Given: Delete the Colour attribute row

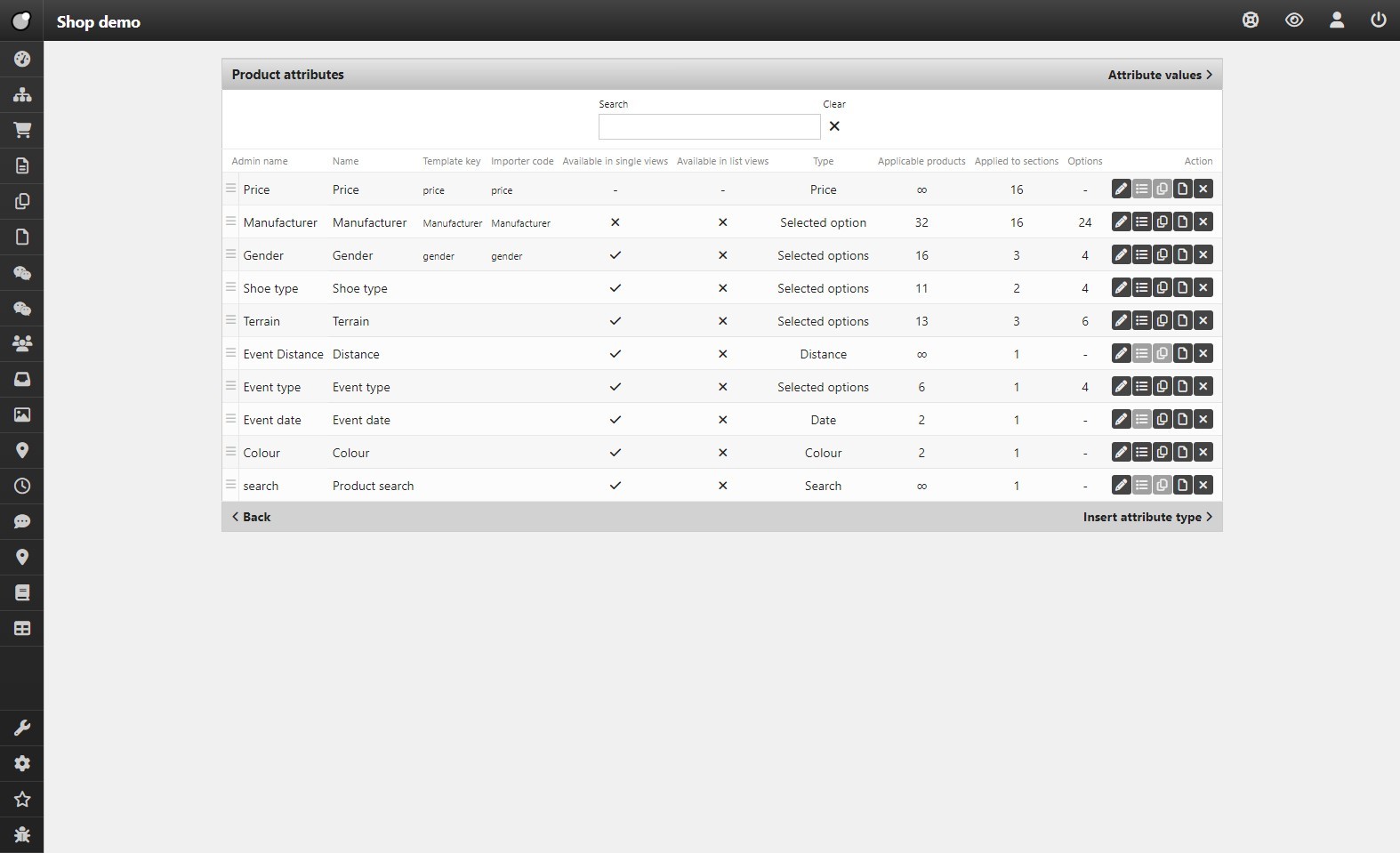Looking at the screenshot, I should click(x=1203, y=453).
